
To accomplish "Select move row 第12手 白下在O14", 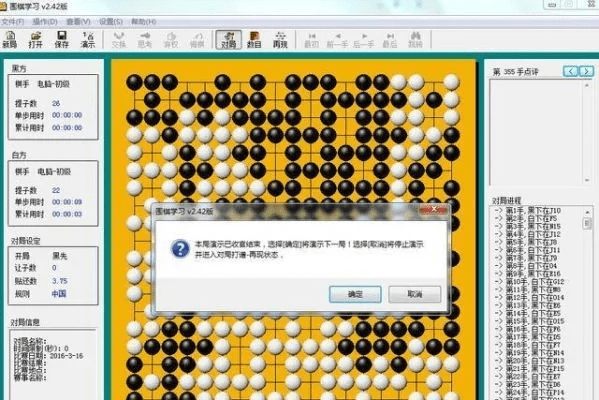I will tap(529, 297).
